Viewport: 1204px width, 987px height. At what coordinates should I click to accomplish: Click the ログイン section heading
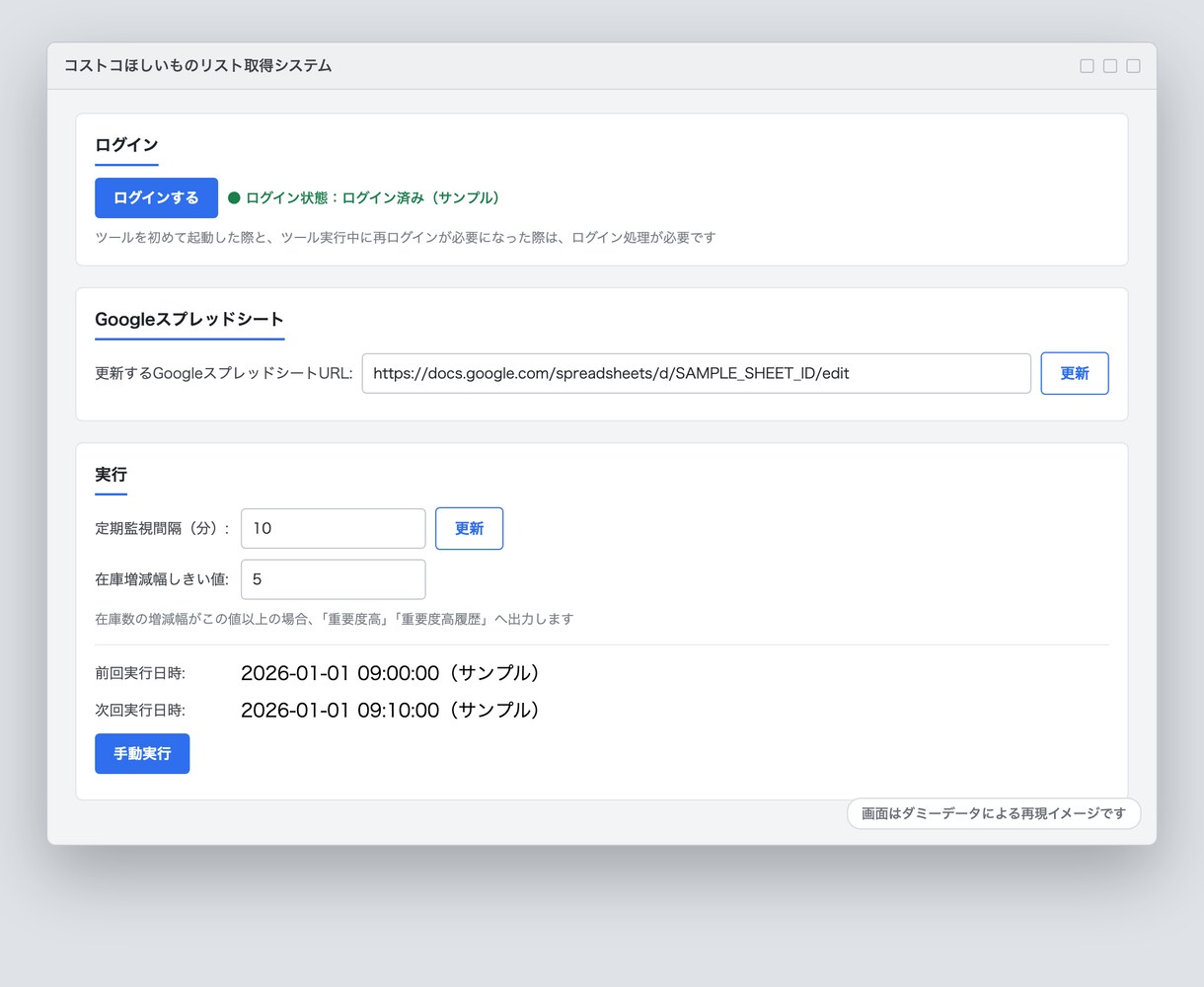[x=126, y=145]
